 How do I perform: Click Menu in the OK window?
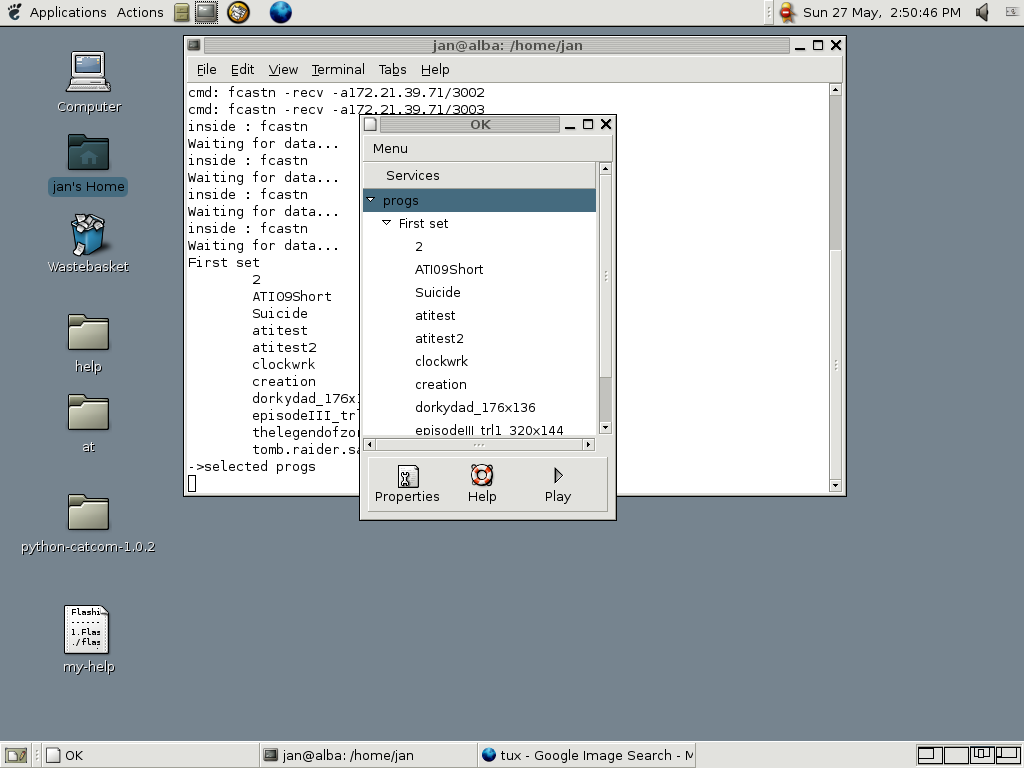[390, 148]
